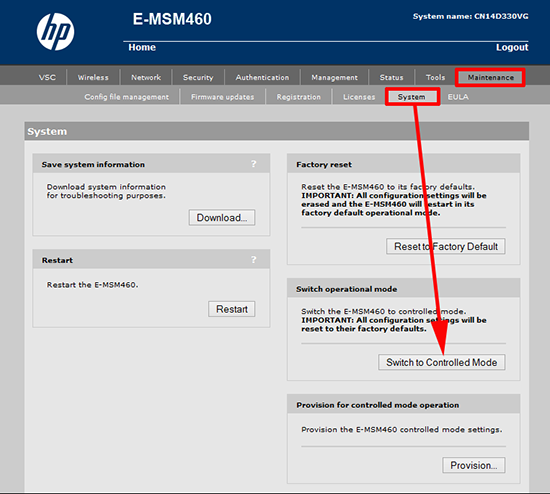This screenshot has width=550, height=494.
Task: Open help for Save system information
Action: [x=254, y=164]
